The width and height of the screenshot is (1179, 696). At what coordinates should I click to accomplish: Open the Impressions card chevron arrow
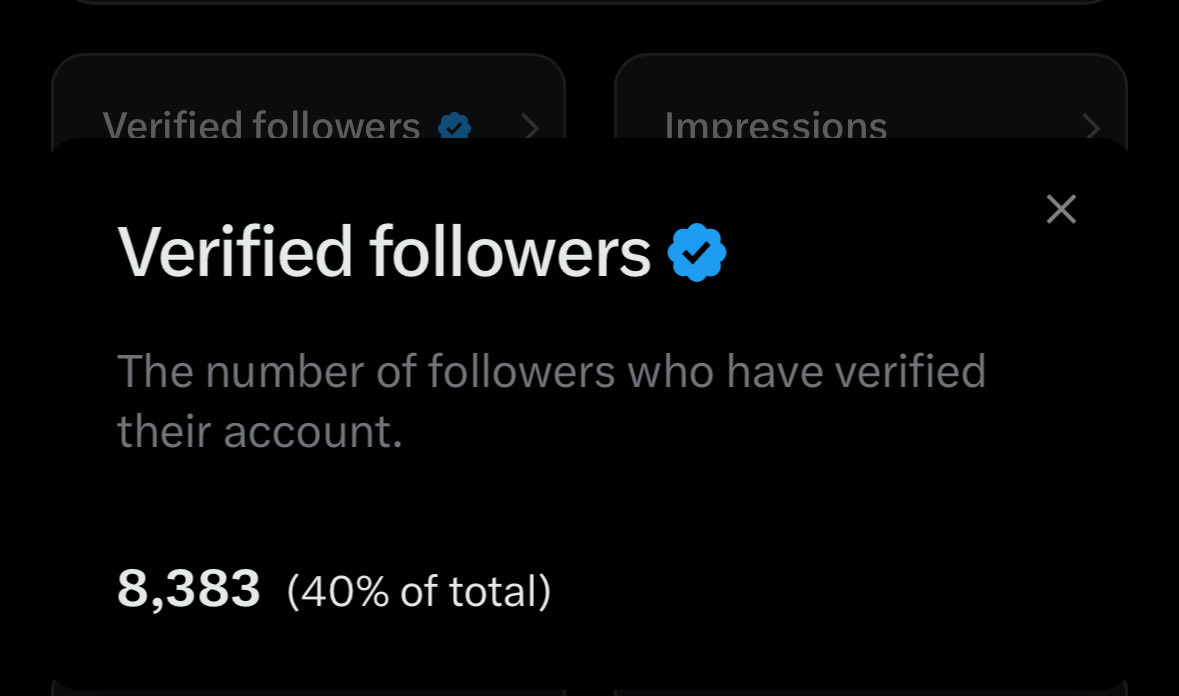[x=1092, y=126]
